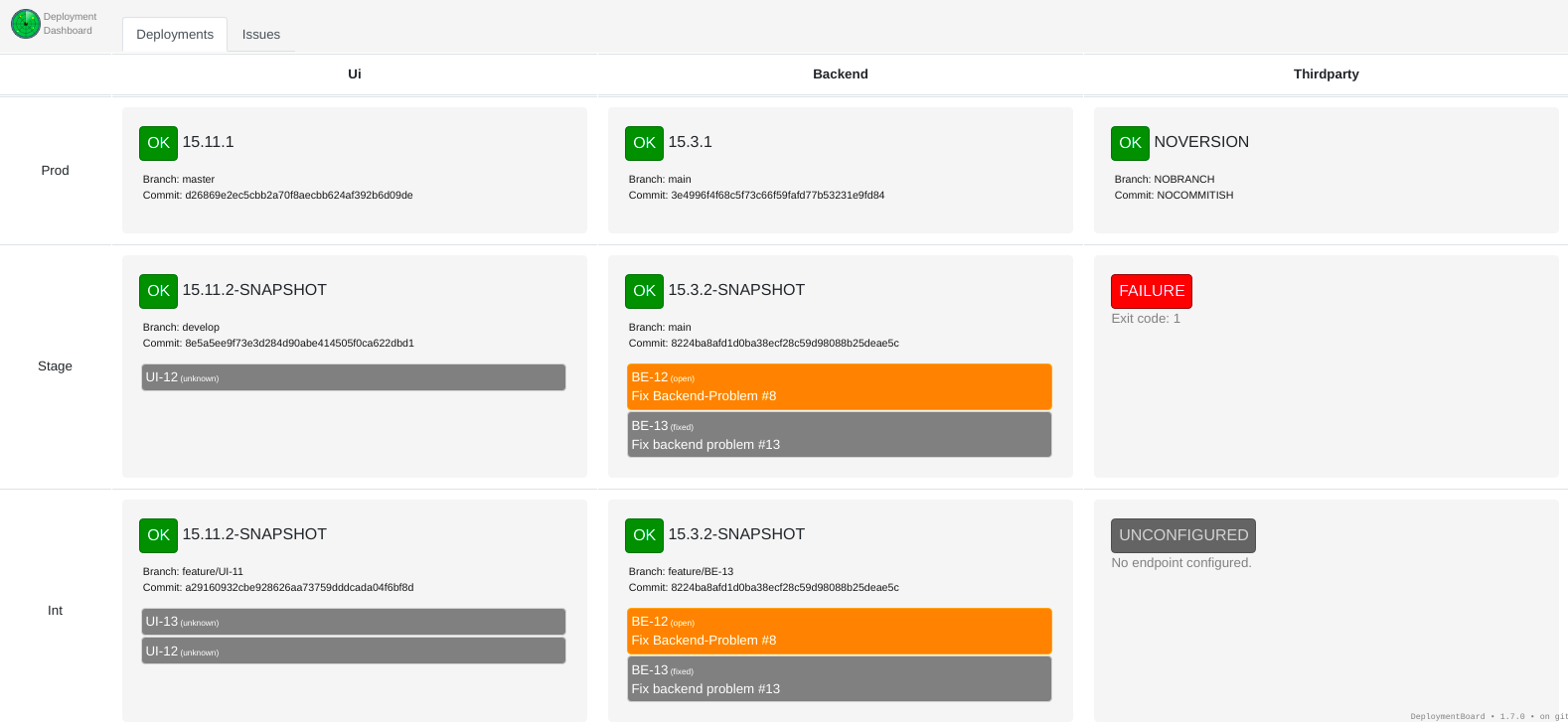Image resolution: width=1568 pixels, height=725 pixels.
Task: Click the DeploymentBoard 1.7.0 footer text
Action: click(1489, 716)
